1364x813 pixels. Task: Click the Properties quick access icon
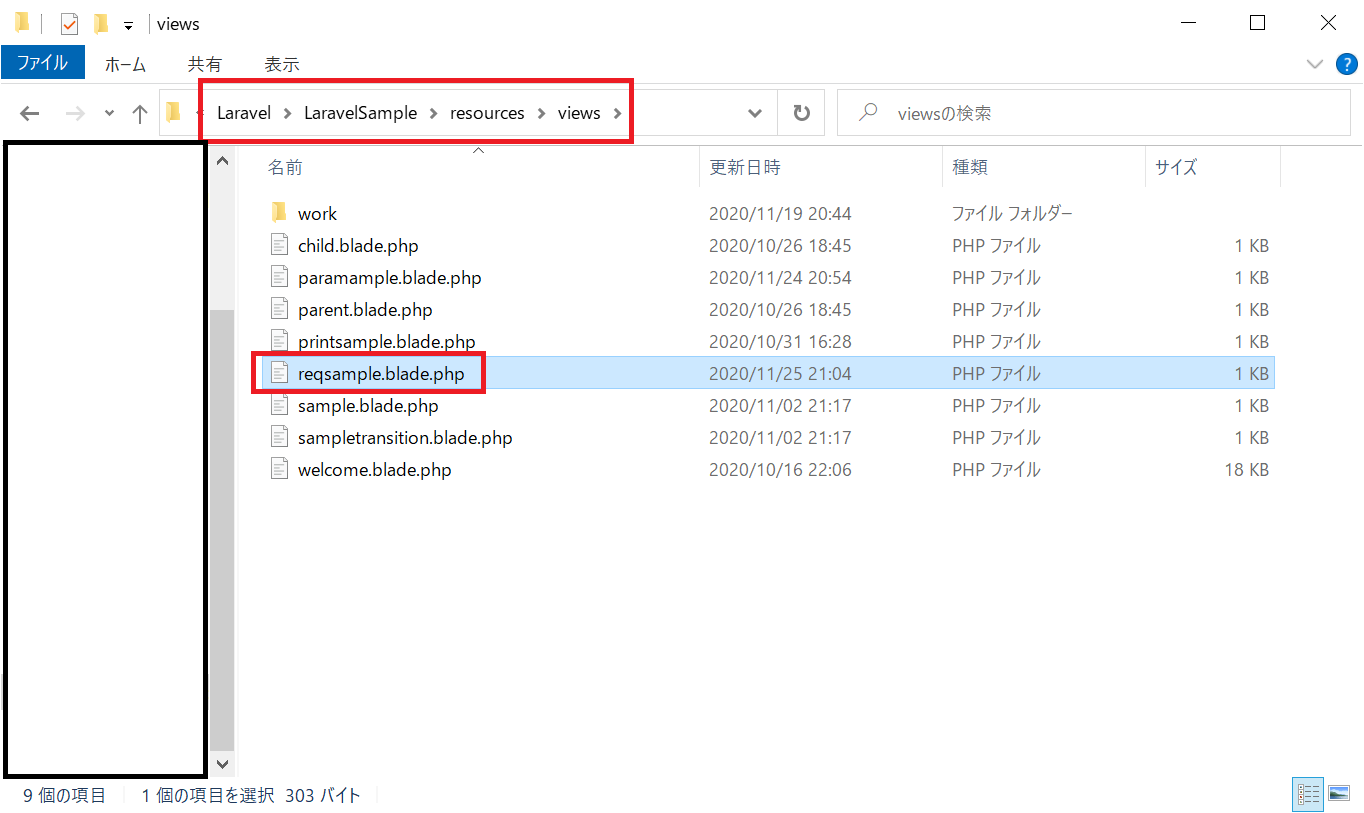(x=69, y=24)
